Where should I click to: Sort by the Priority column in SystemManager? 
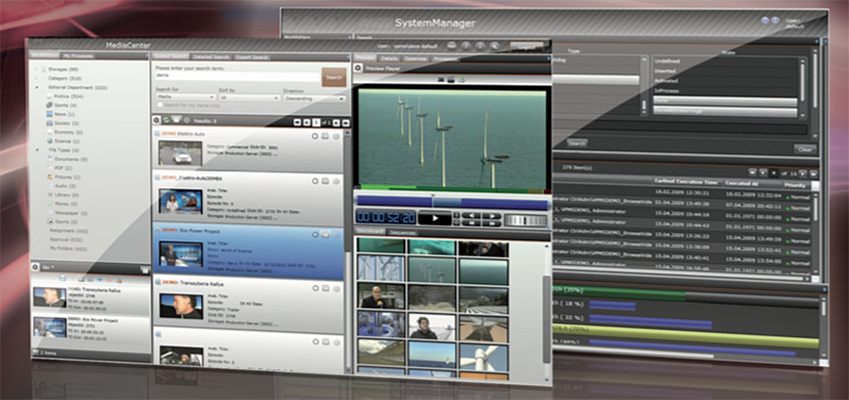point(793,185)
